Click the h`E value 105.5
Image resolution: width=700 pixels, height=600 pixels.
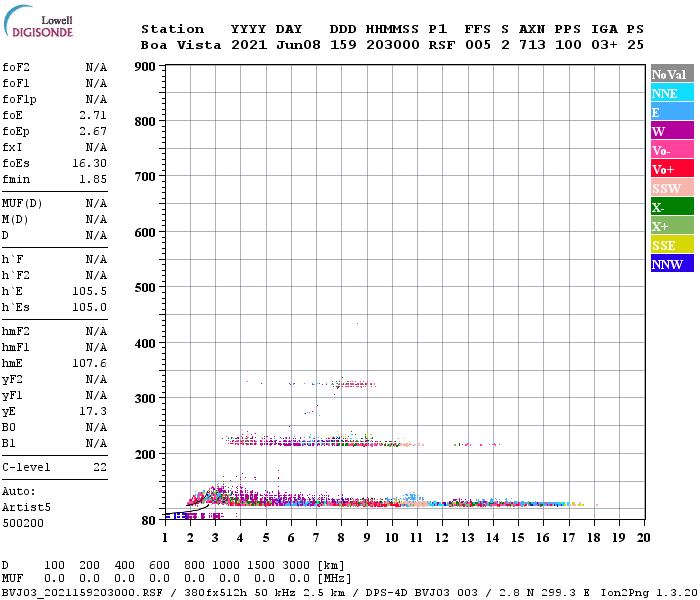[90, 292]
